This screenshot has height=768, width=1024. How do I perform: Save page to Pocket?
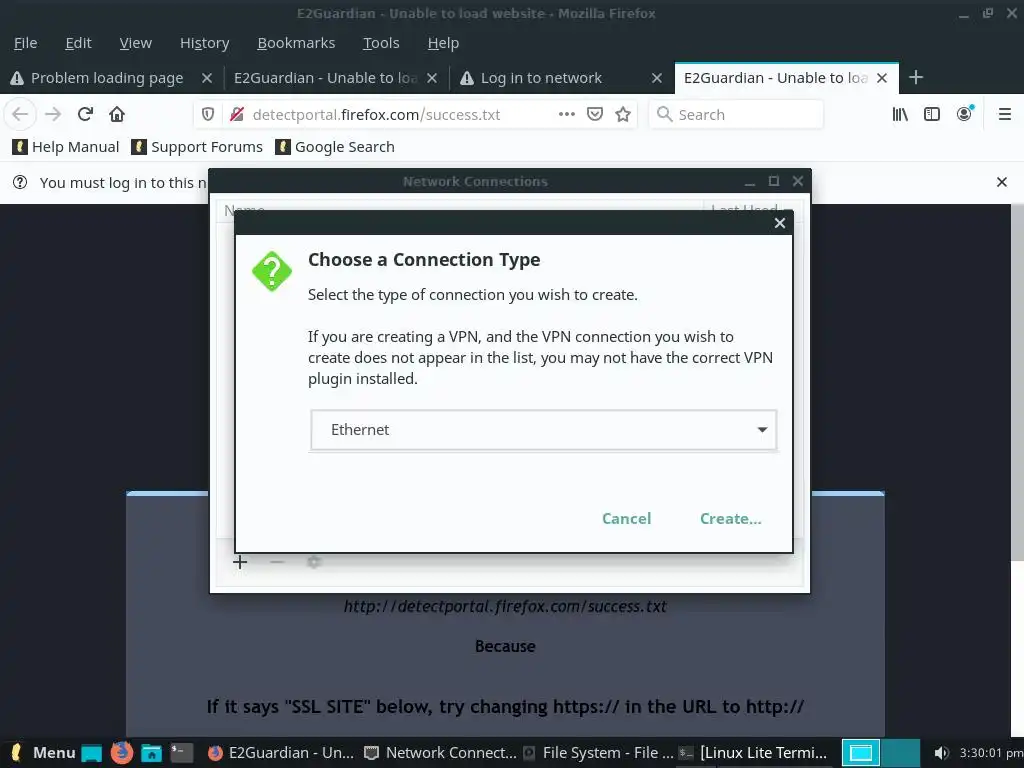pos(594,114)
